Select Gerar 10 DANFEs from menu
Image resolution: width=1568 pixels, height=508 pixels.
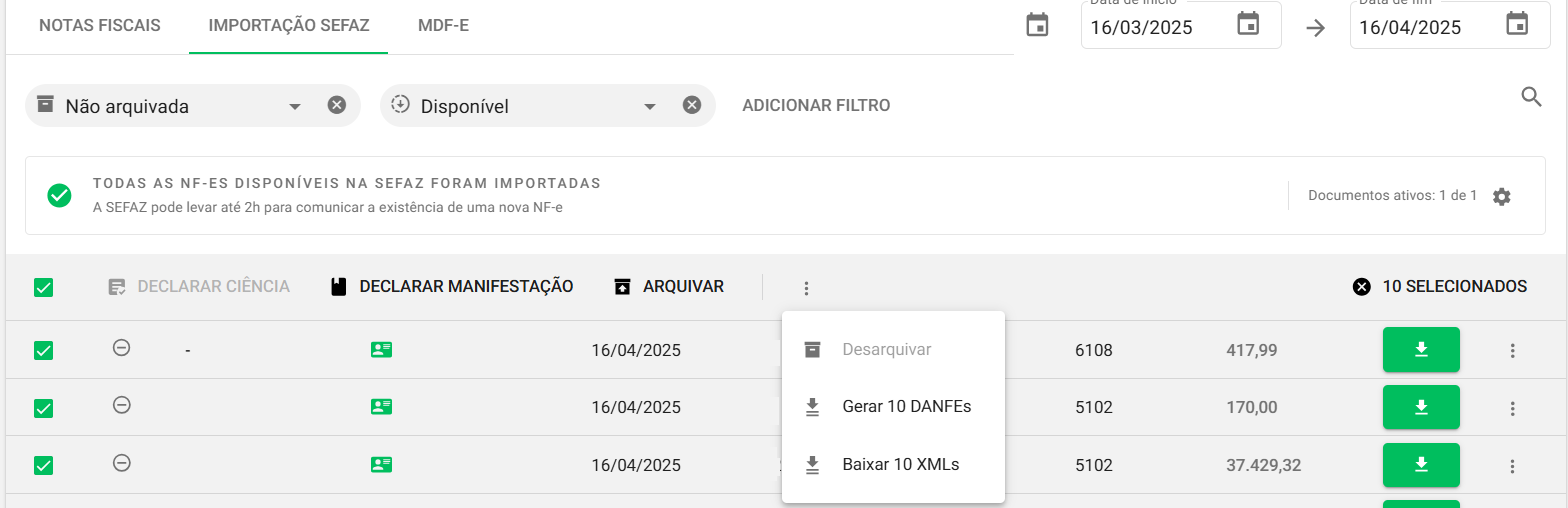(906, 407)
